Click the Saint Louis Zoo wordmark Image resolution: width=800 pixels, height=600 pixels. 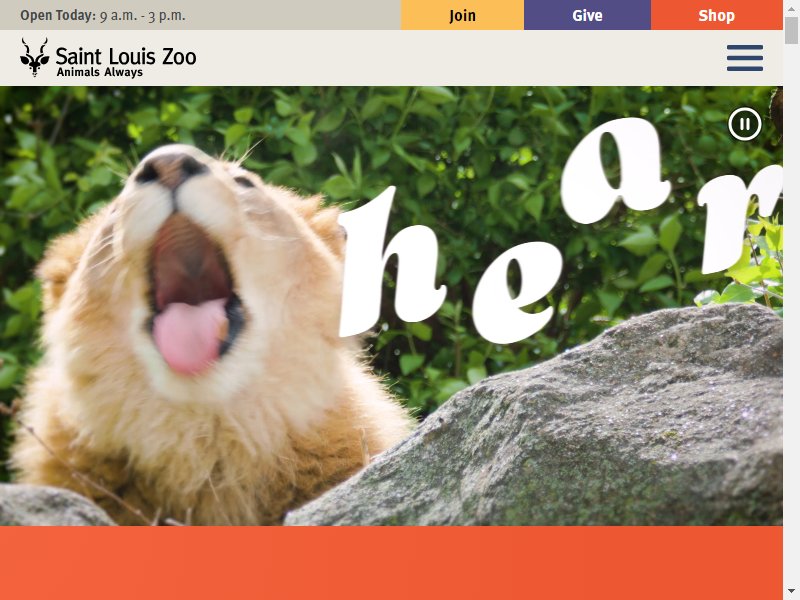[x=126, y=56]
